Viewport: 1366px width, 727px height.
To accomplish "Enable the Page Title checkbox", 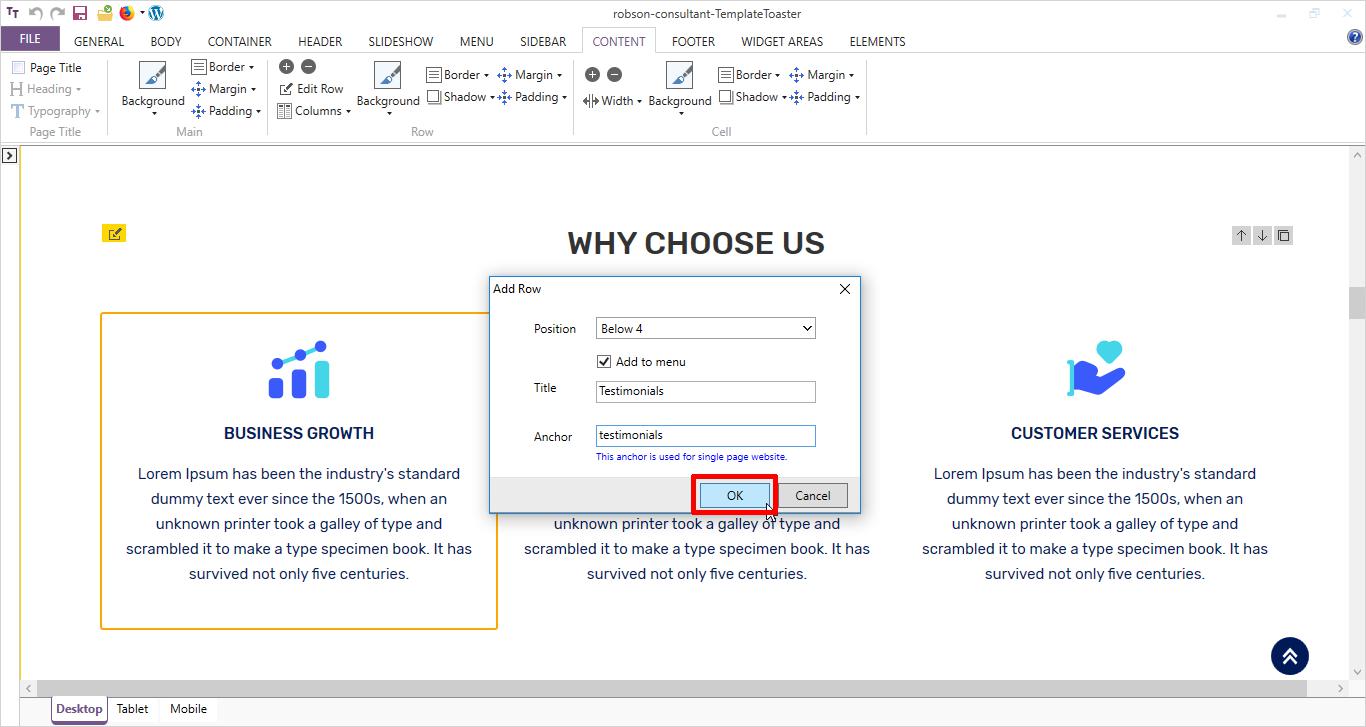I will [x=19, y=68].
